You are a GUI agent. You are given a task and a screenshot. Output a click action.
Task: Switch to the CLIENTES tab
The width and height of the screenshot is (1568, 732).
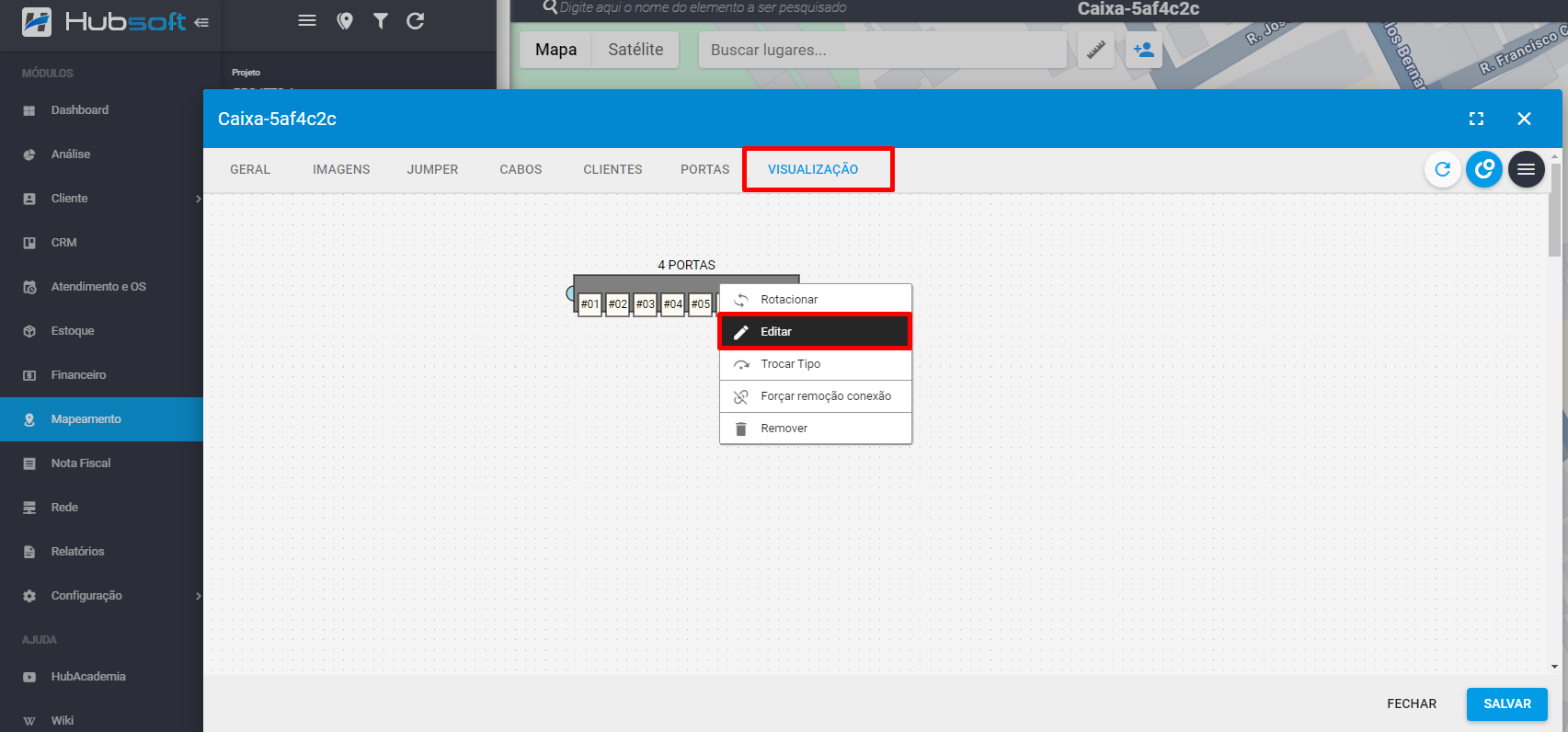[612, 169]
